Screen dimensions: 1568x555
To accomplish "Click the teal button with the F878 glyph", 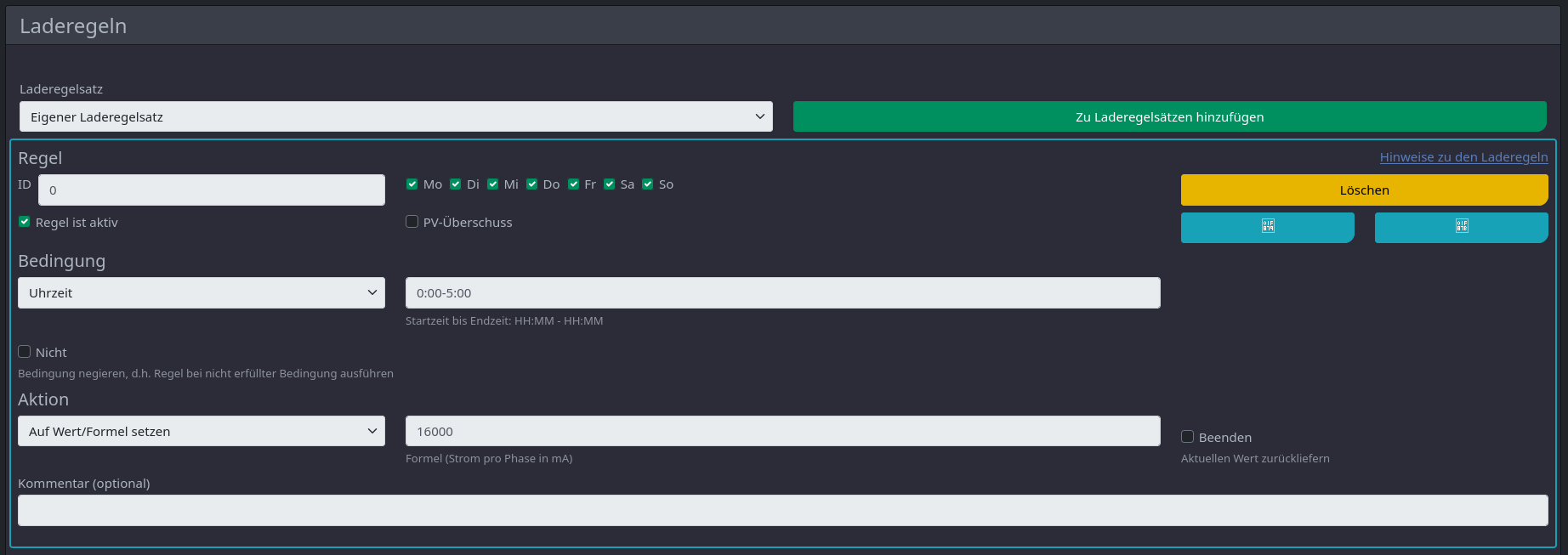I will click(x=1461, y=227).
